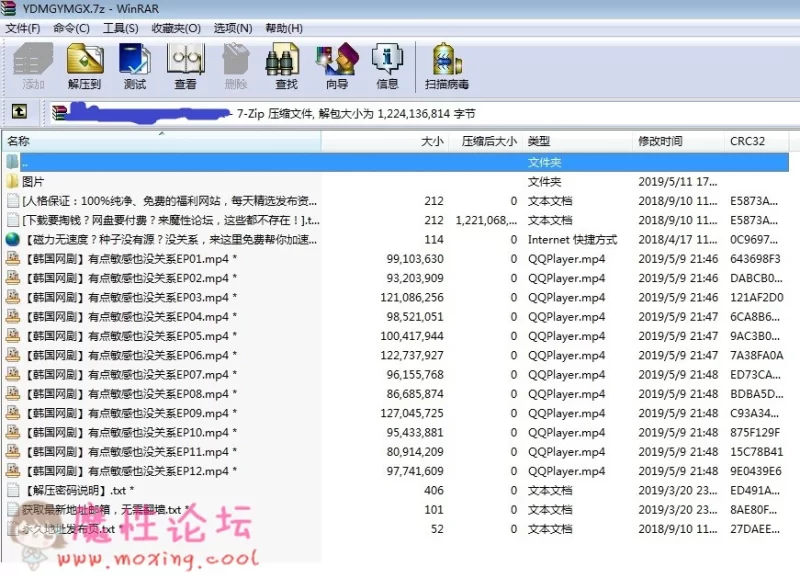Sort by the 压缩后大小 column header
Screen dimensions: 800x578
click(485, 141)
